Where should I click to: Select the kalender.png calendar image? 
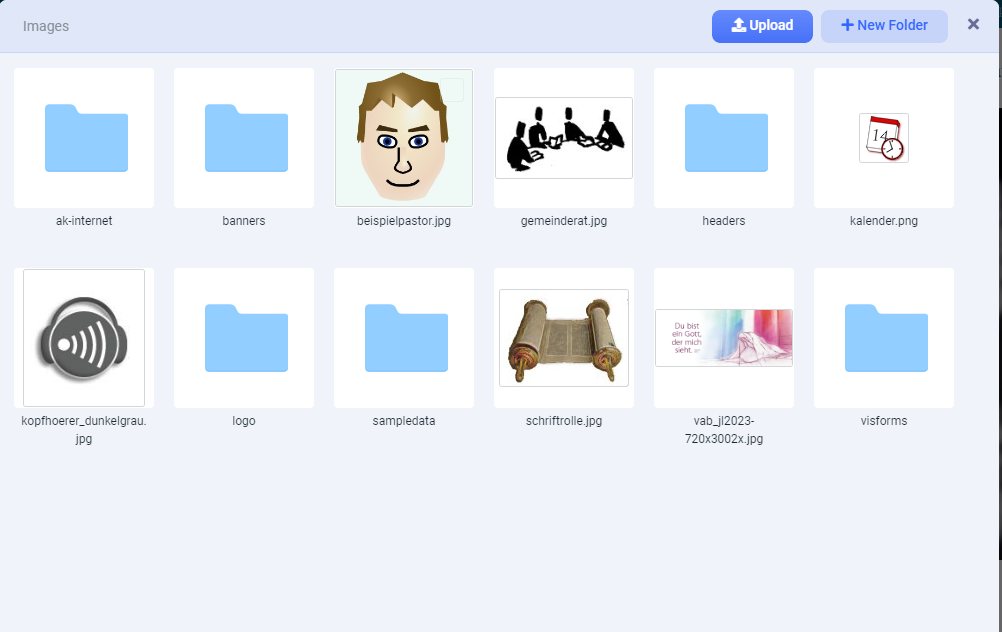coord(884,138)
